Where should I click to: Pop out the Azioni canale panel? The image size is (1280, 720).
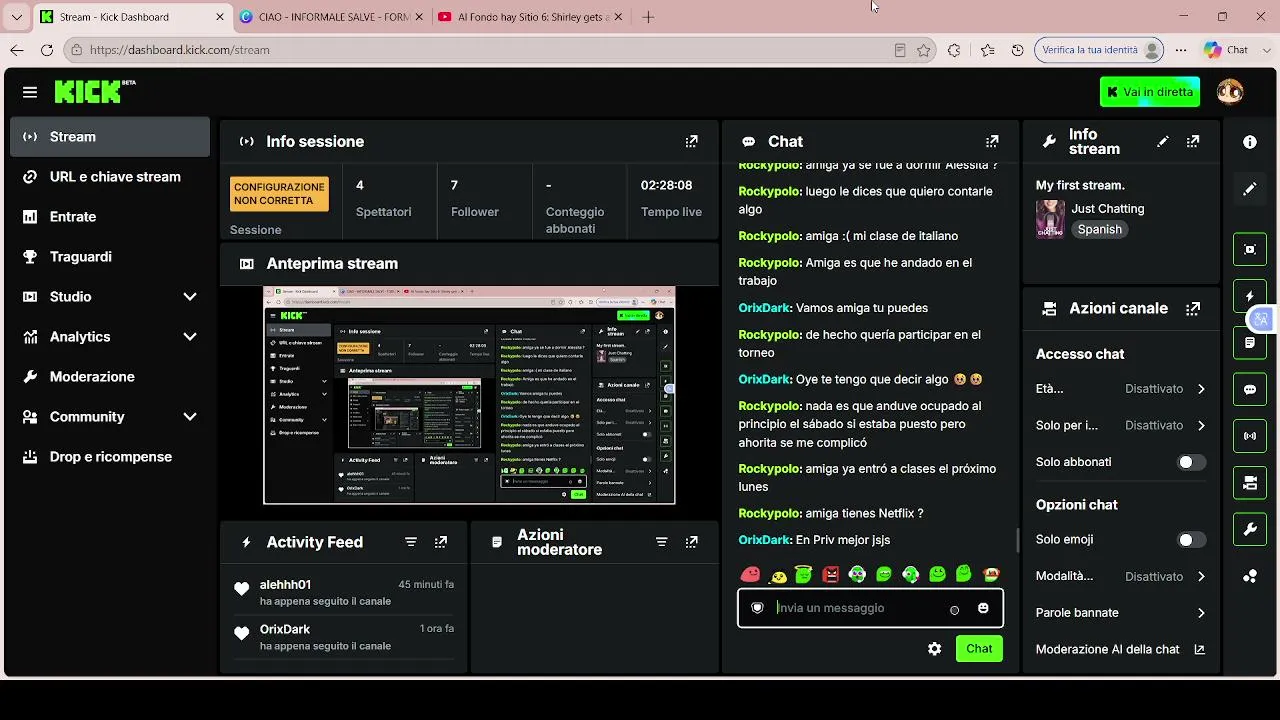[x=1193, y=309]
